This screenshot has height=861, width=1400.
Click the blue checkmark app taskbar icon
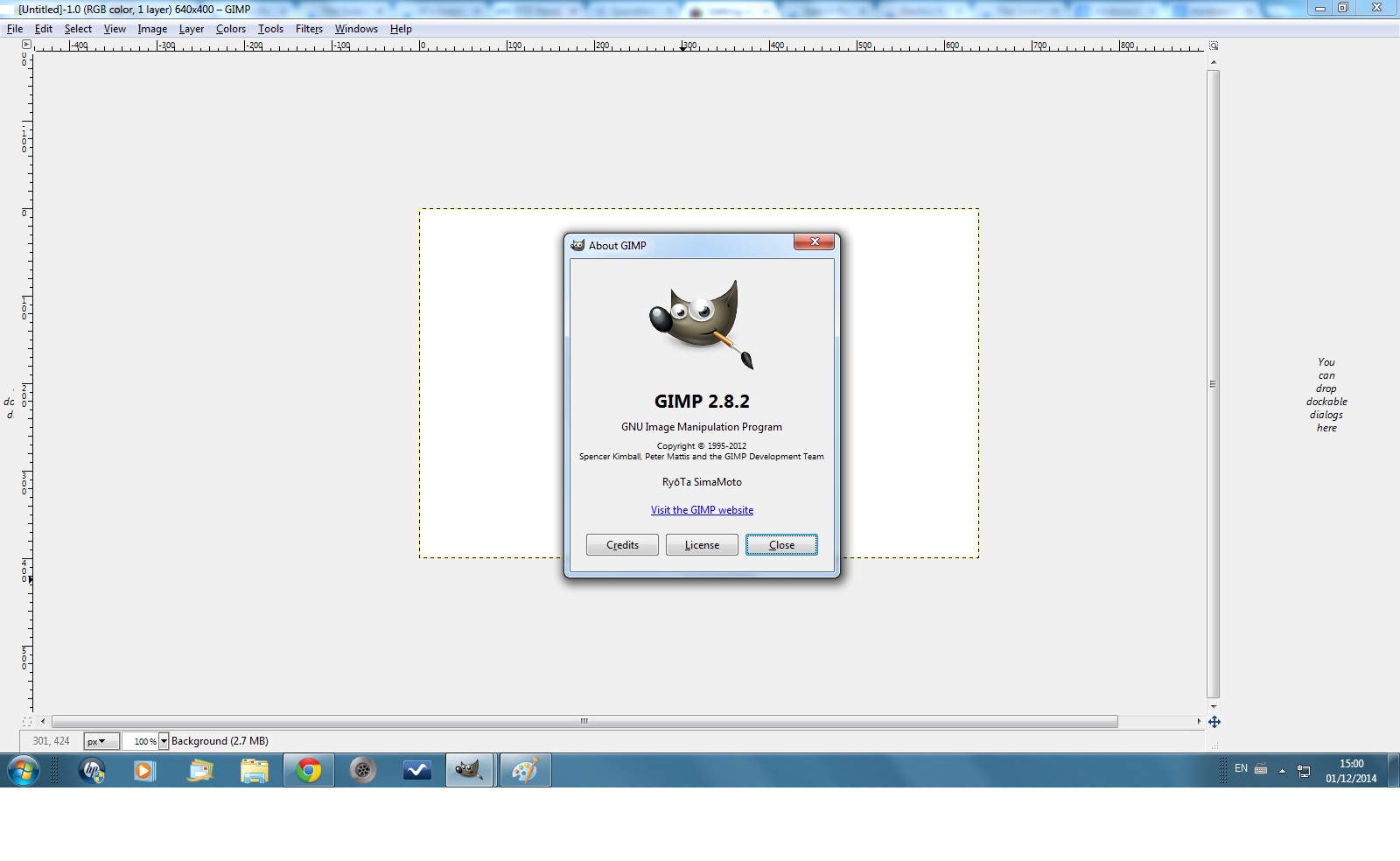pos(417,771)
